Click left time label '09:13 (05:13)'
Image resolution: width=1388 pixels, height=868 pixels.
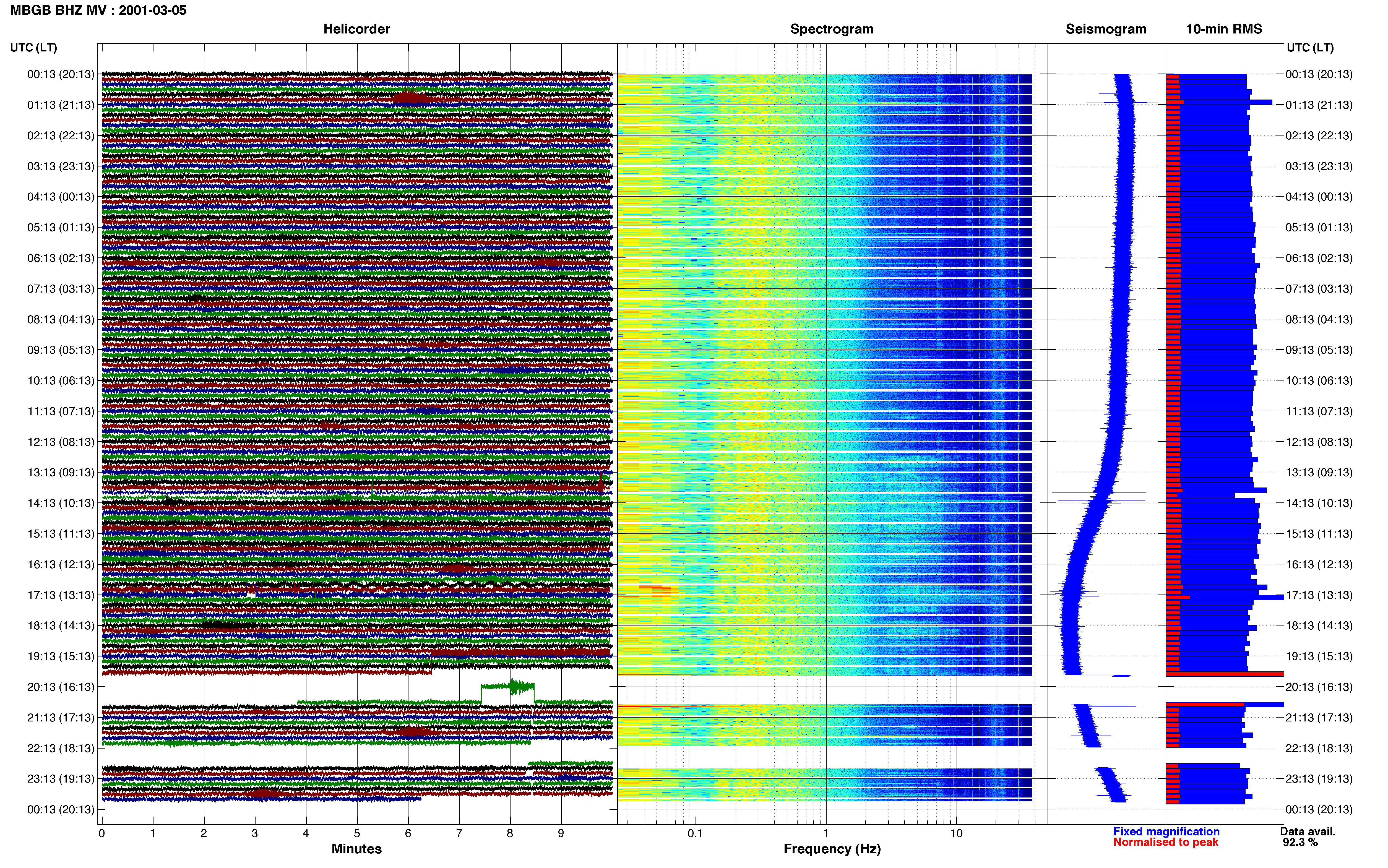[x=60, y=350]
